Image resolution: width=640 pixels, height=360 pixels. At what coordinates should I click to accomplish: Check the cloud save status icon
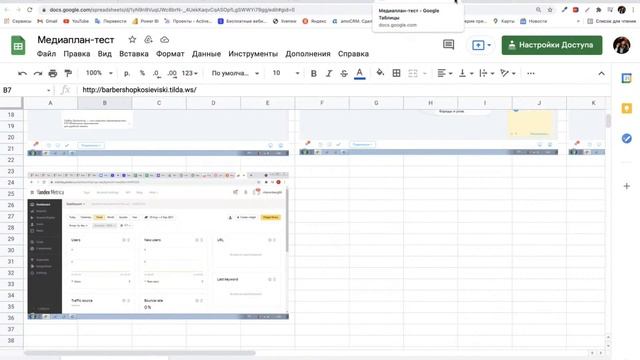point(164,40)
